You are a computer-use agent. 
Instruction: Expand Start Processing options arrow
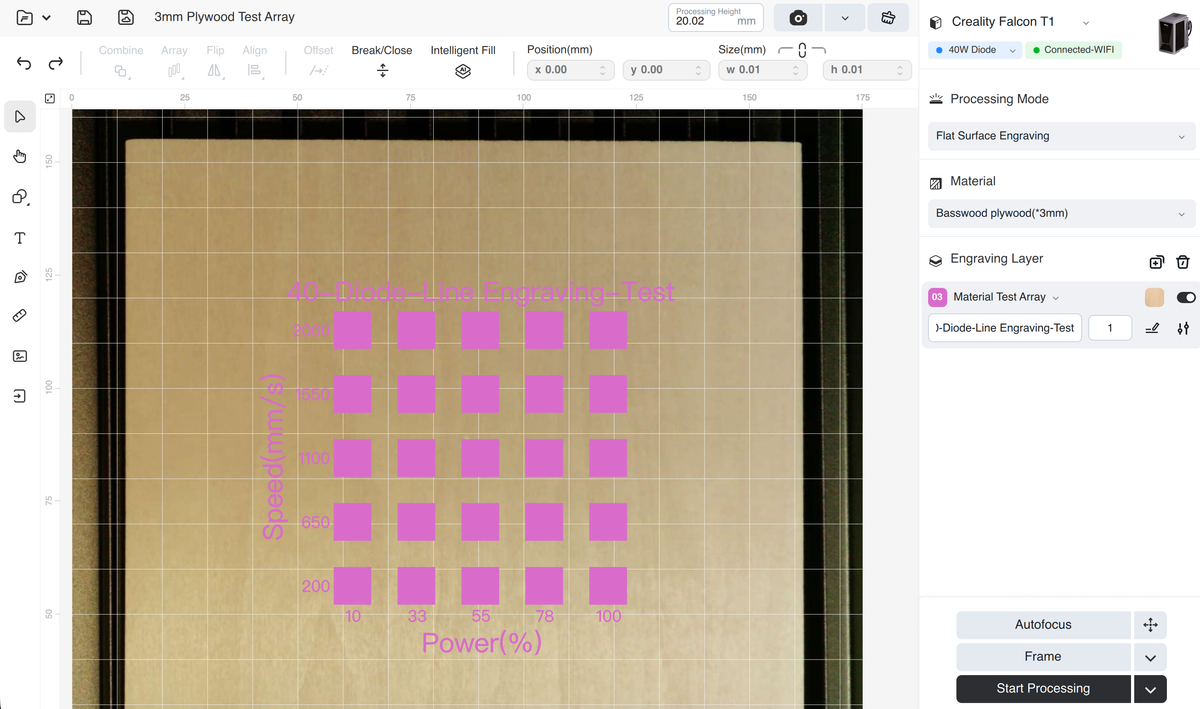click(x=1150, y=689)
